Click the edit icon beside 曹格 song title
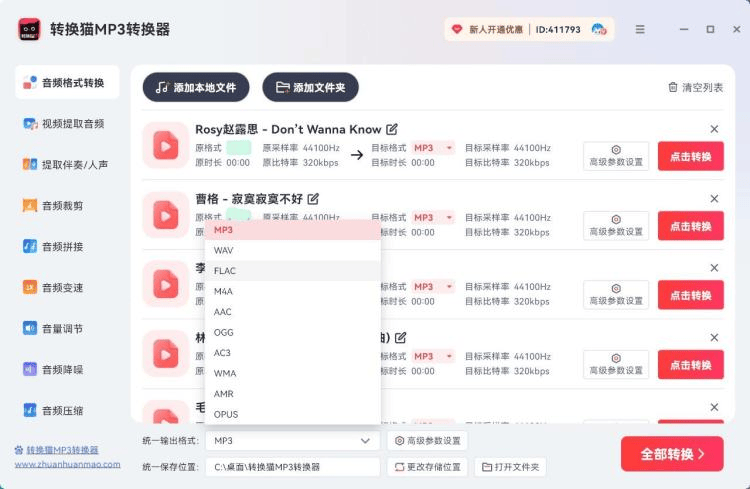 point(314,199)
